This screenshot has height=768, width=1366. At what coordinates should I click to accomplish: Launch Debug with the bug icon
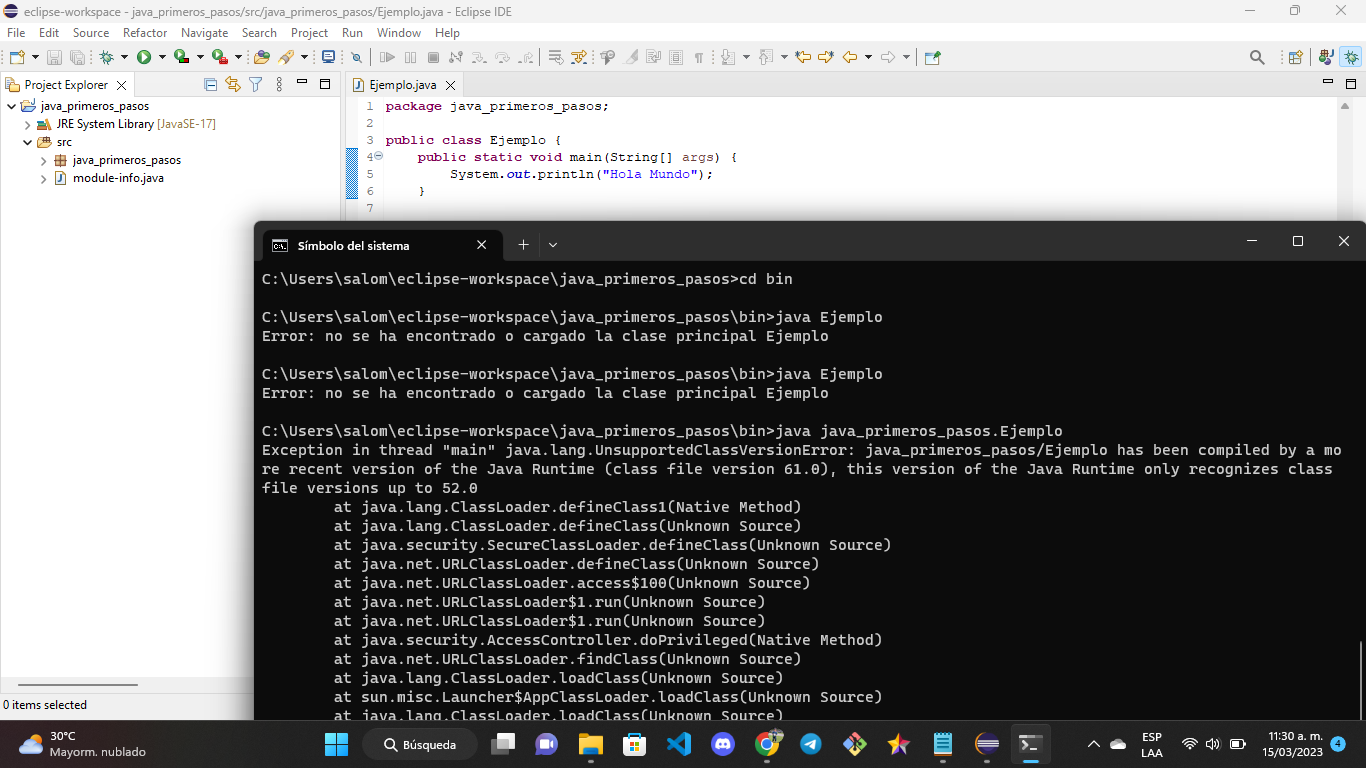[106, 57]
